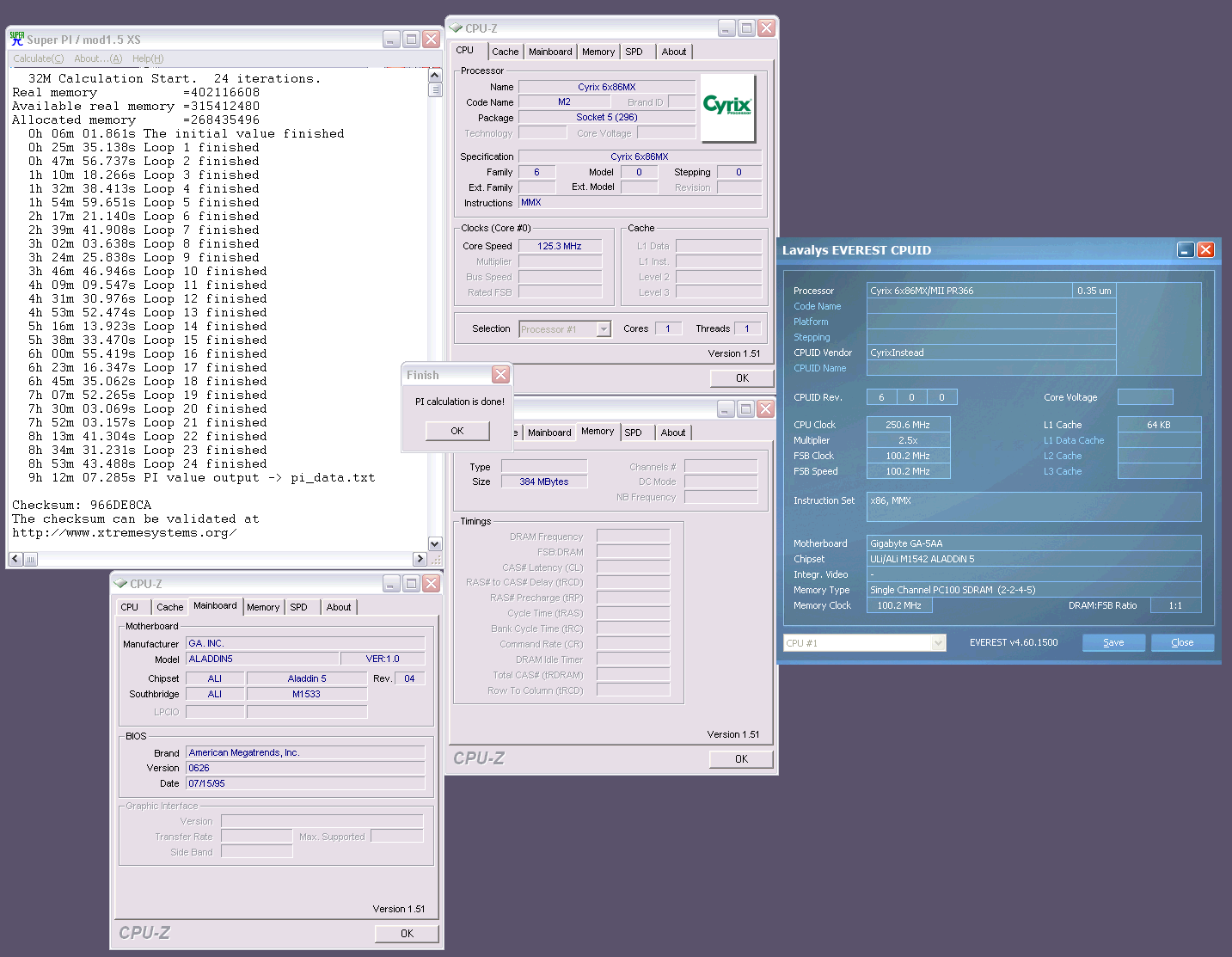
Task: Click the CPU-Z icon in top window title bar
Action: (456, 28)
